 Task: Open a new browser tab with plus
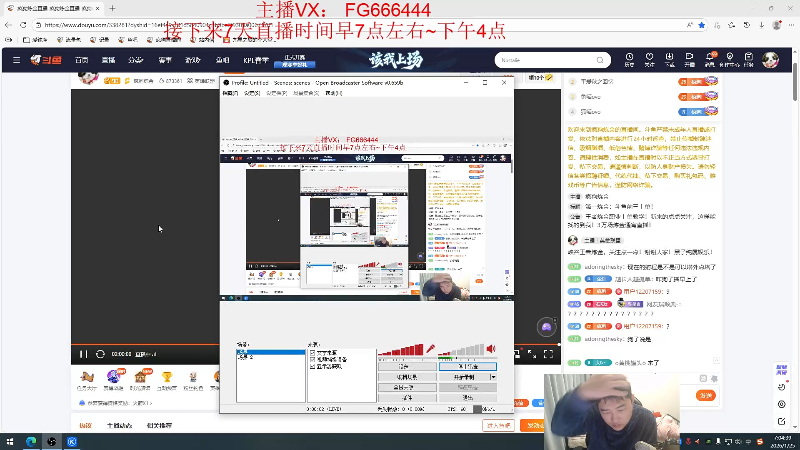(x=112, y=8)
